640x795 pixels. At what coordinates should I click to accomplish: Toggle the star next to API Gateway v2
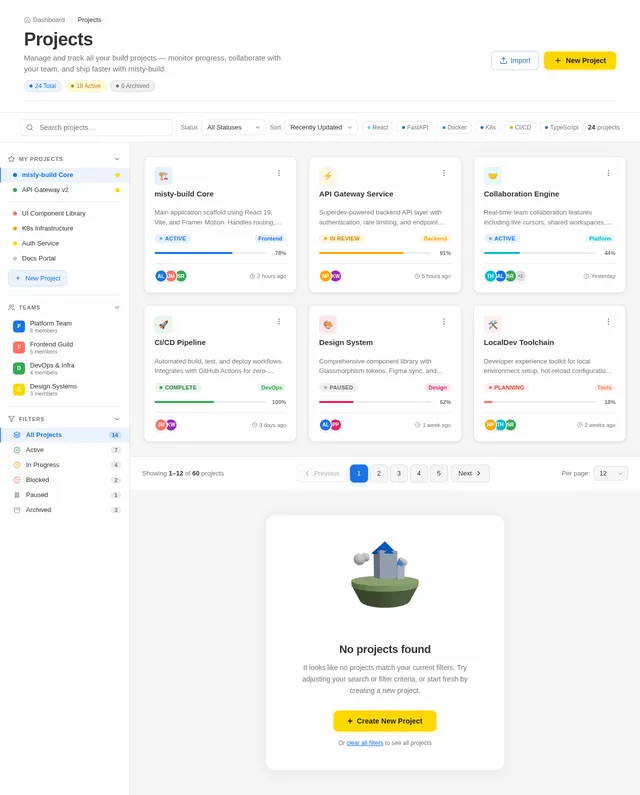pyautogui.click(x=117, y=190)
